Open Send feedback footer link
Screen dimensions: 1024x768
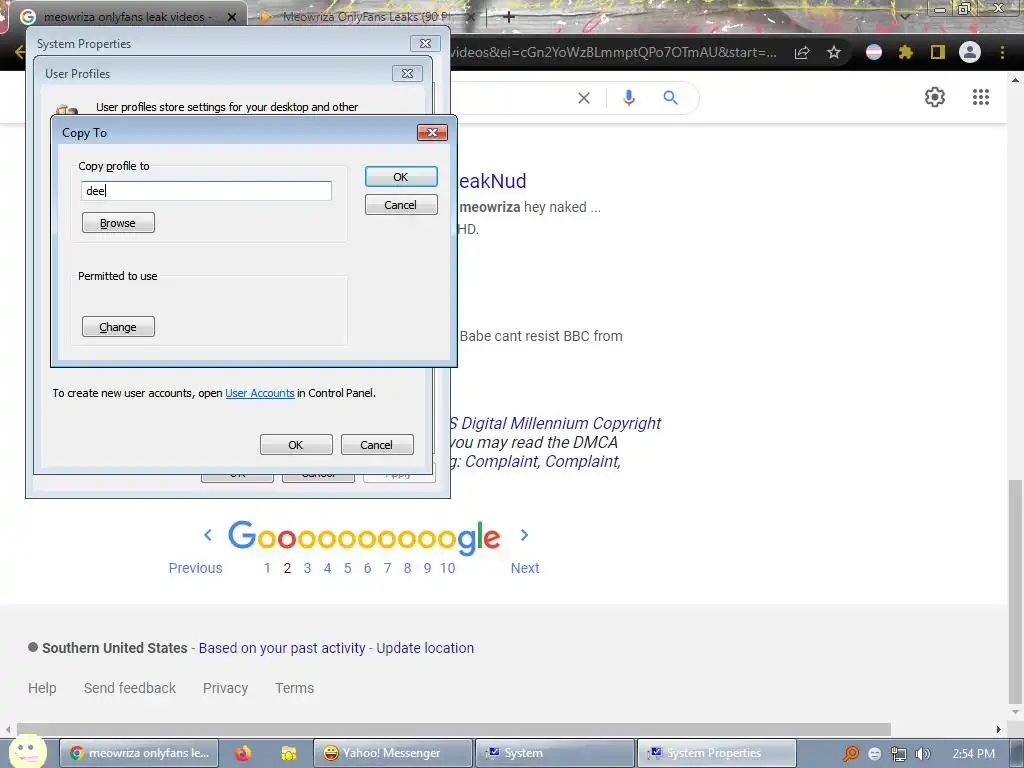click(x=130, y=688)
